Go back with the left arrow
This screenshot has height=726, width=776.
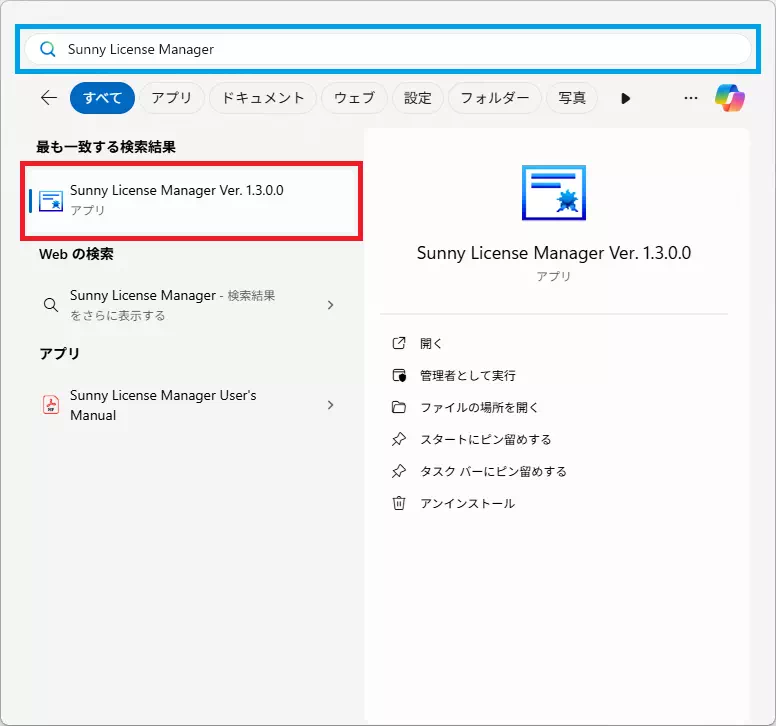pyautogui.click(x=48, y=98)
